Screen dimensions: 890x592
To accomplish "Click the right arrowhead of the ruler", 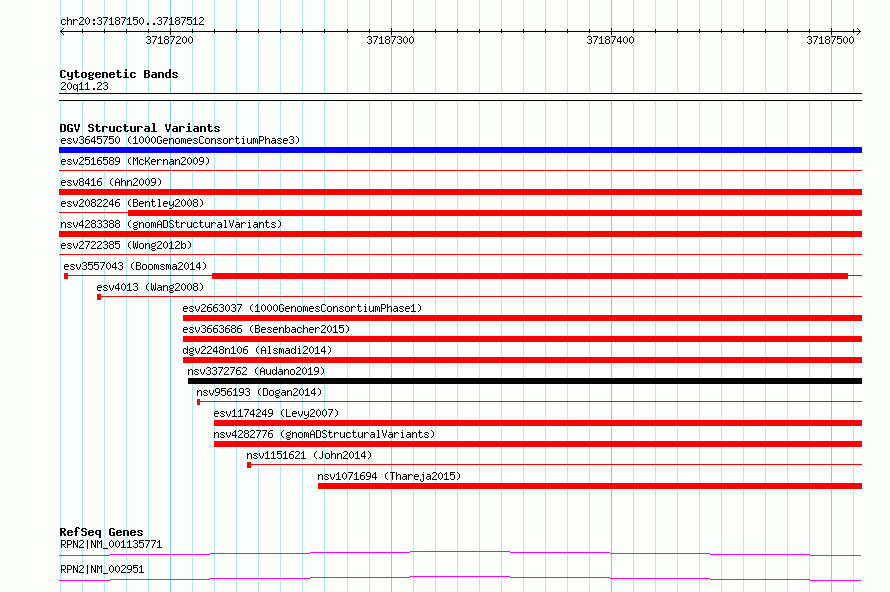I will point(858,32).
